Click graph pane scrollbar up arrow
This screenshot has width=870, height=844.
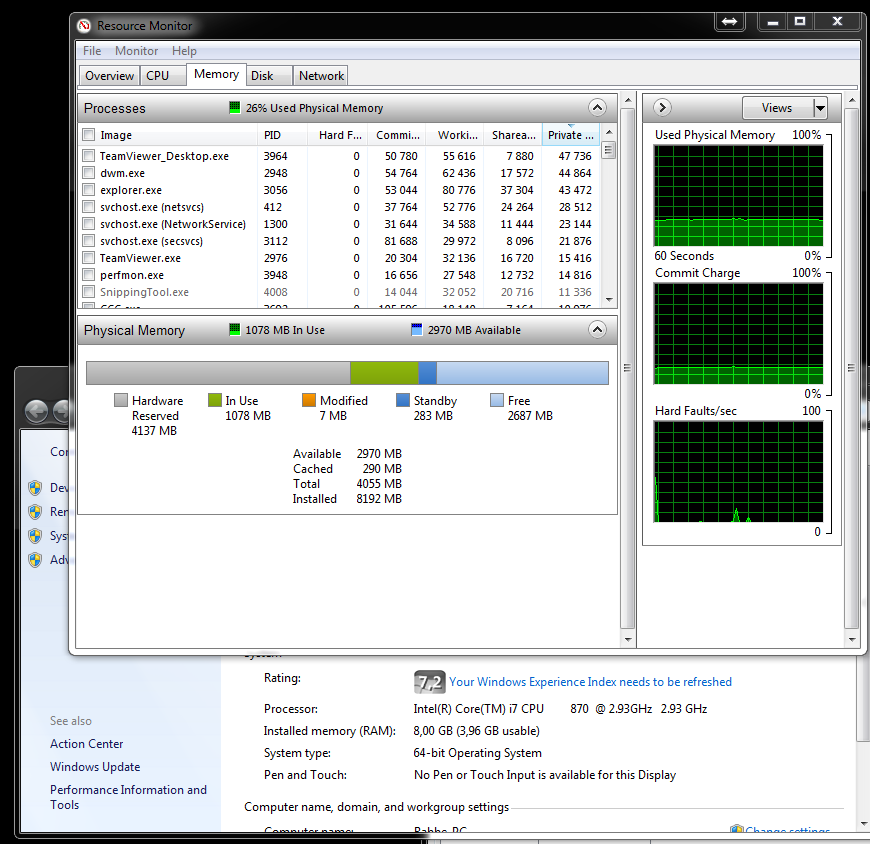click(852, 101)
